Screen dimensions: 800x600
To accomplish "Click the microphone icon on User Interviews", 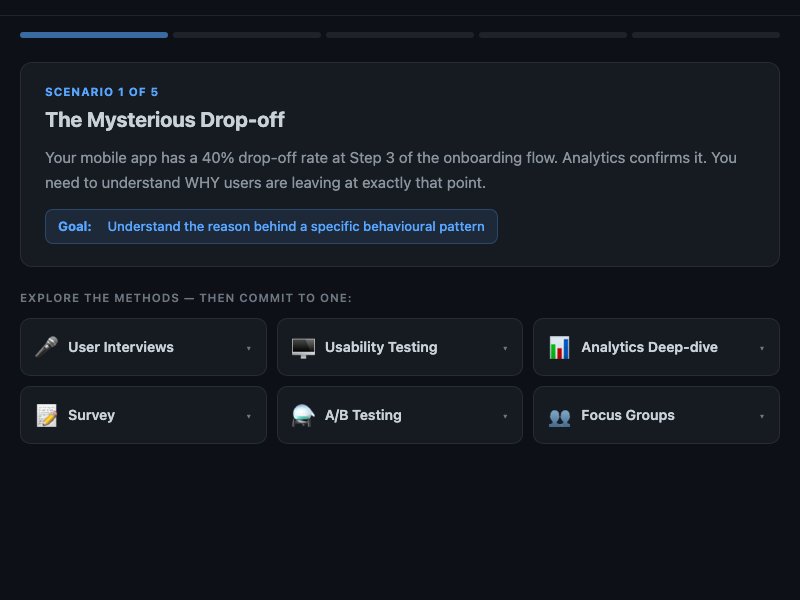I will (x=46, y=347).
